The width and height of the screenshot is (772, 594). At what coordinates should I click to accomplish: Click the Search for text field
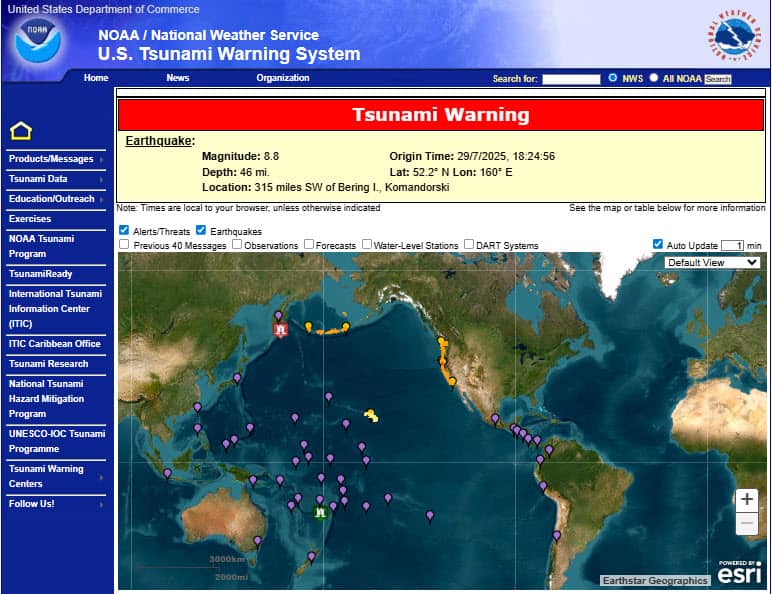coord(571,79)
